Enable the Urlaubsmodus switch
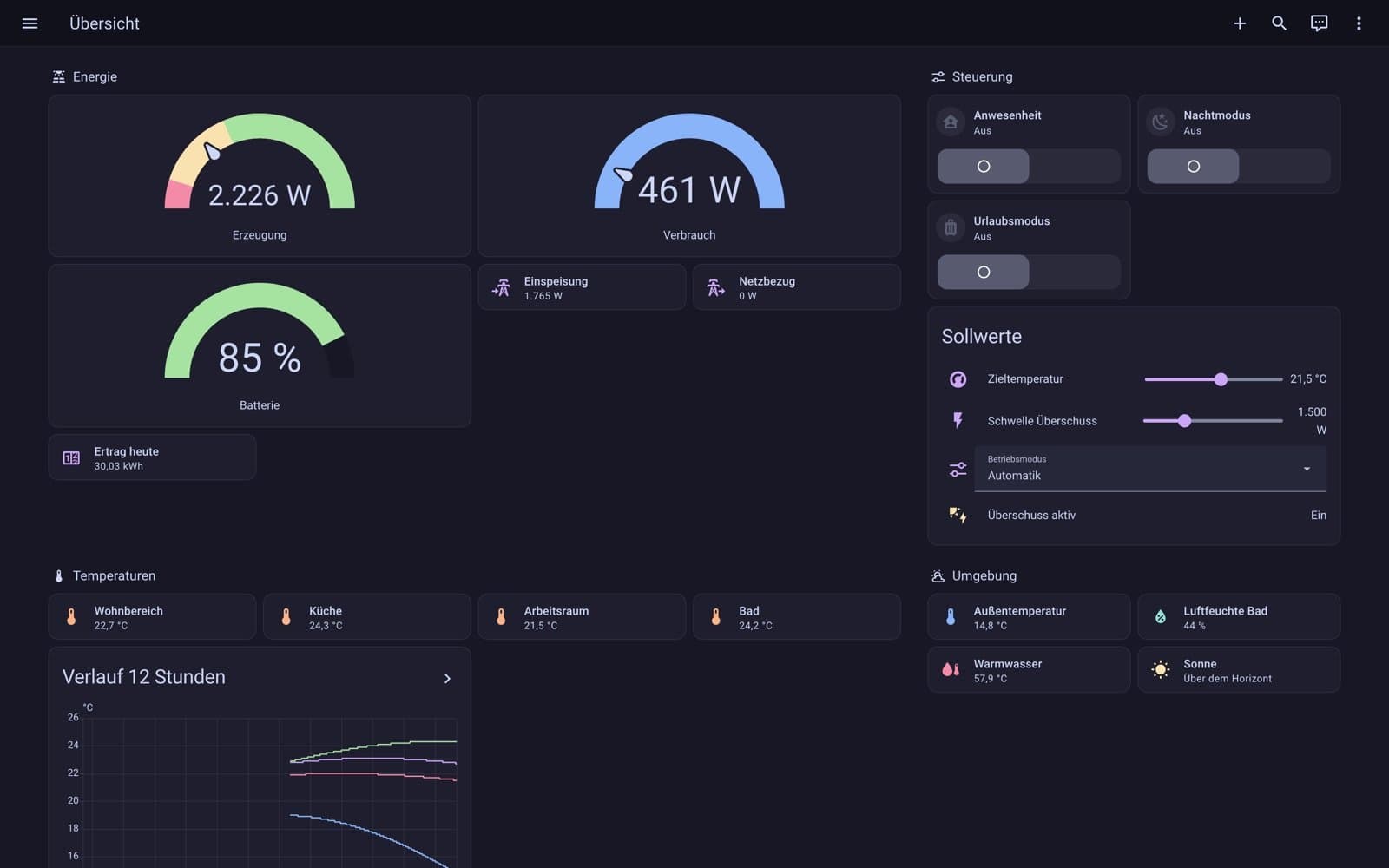1389x868 pixels. [x=1029, y=272]
